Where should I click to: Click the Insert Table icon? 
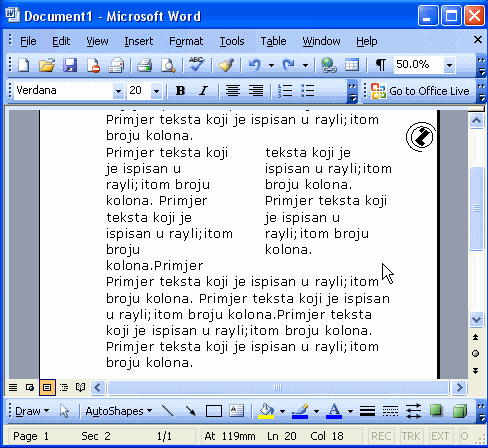(352, 65)
